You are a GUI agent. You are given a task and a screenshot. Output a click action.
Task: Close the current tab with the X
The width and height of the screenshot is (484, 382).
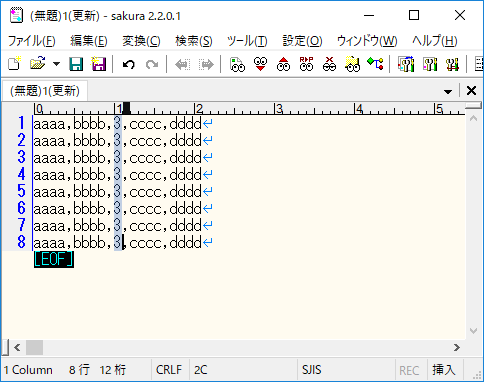471,91
